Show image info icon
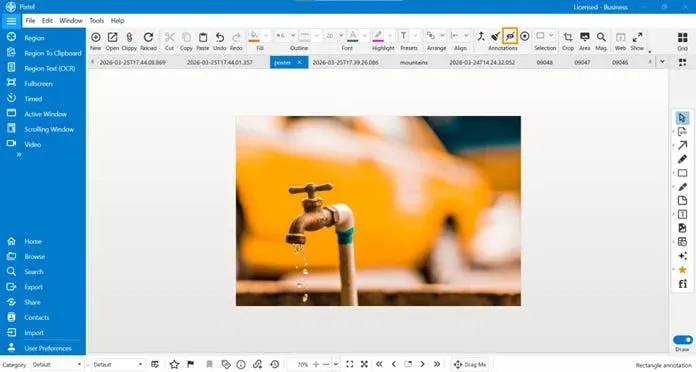This screenshot has height=372, width=696. pyautogui.click(x=241, y=364)
